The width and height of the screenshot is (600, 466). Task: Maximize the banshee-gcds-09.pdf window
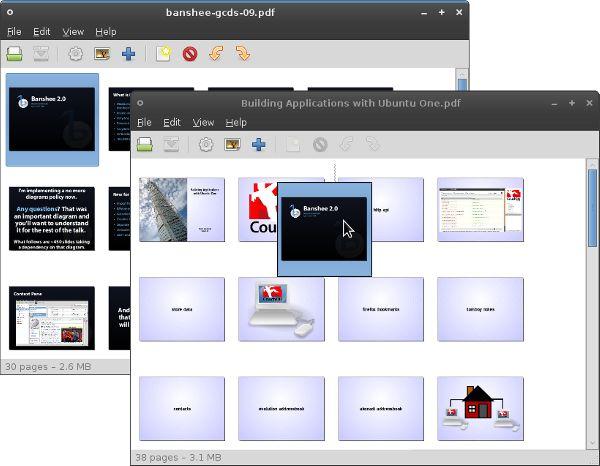coord(441,13)
